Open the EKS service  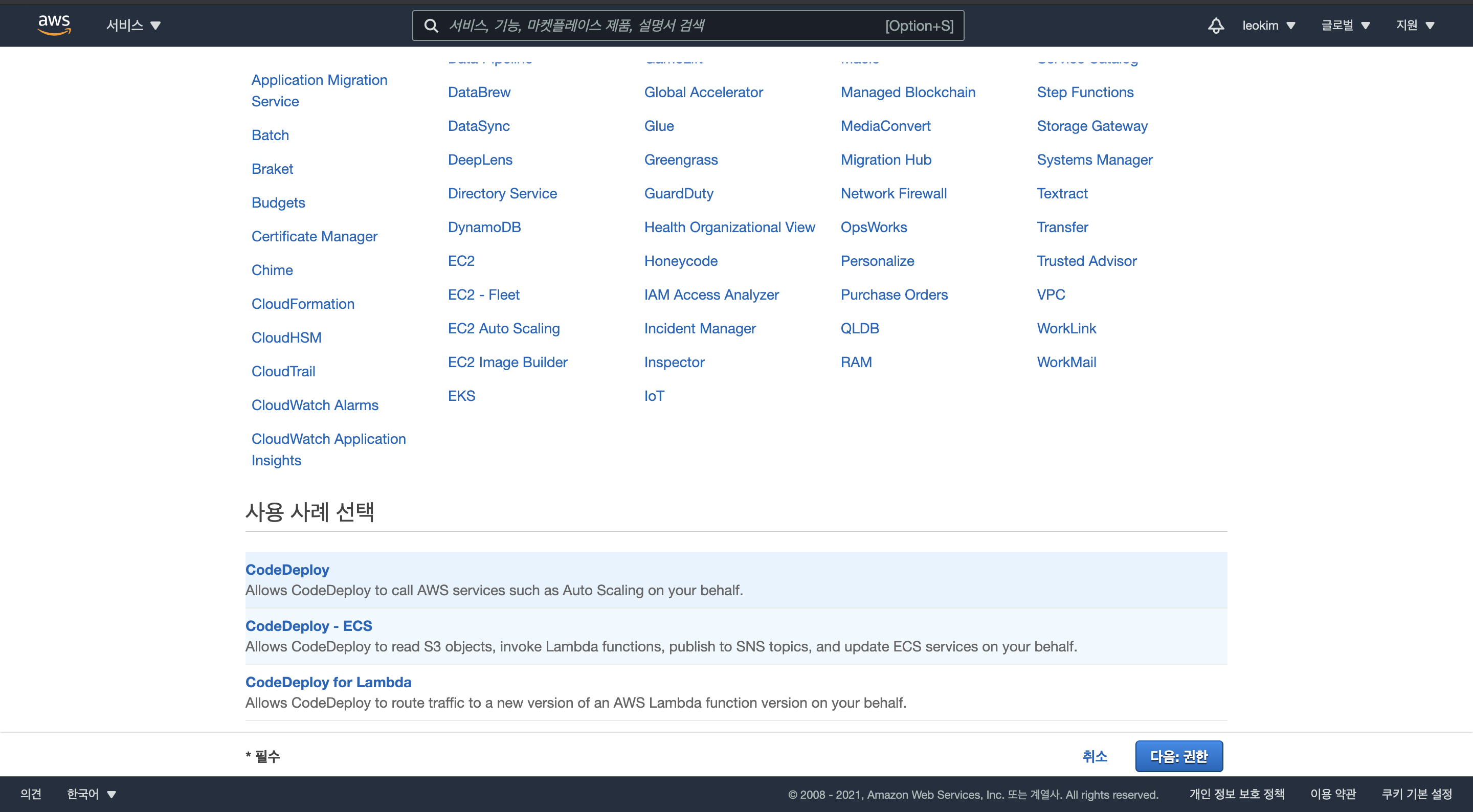point(461,395)
